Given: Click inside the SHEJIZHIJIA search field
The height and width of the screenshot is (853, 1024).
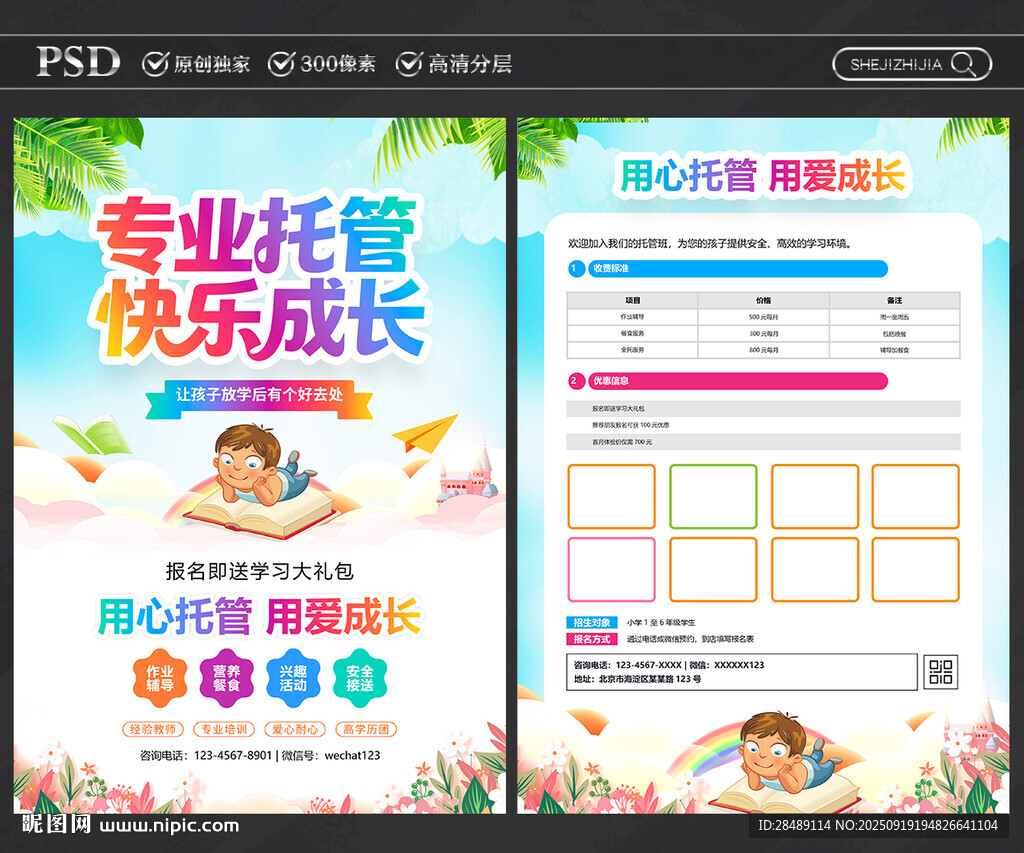Looking at the screenshot, I should tap(912, 64).
